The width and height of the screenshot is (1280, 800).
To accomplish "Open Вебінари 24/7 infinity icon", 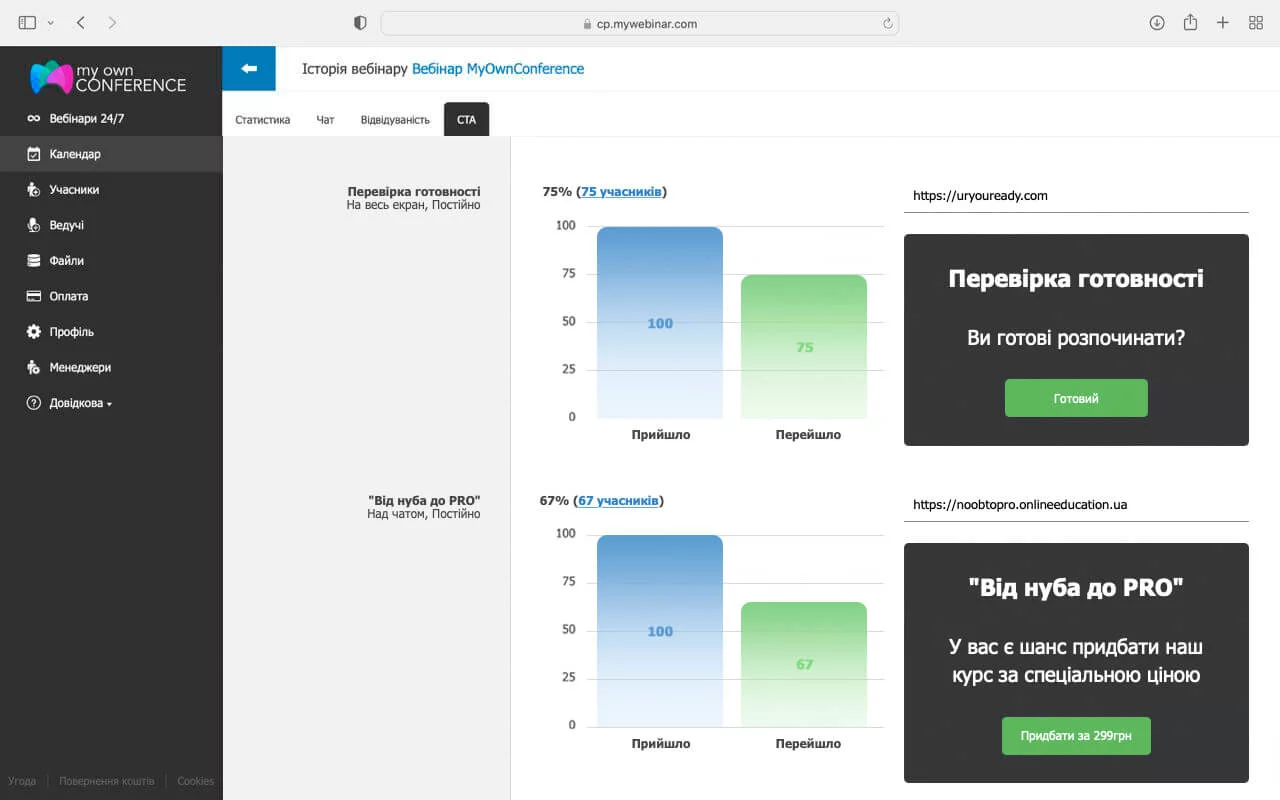I will [33, 119].
